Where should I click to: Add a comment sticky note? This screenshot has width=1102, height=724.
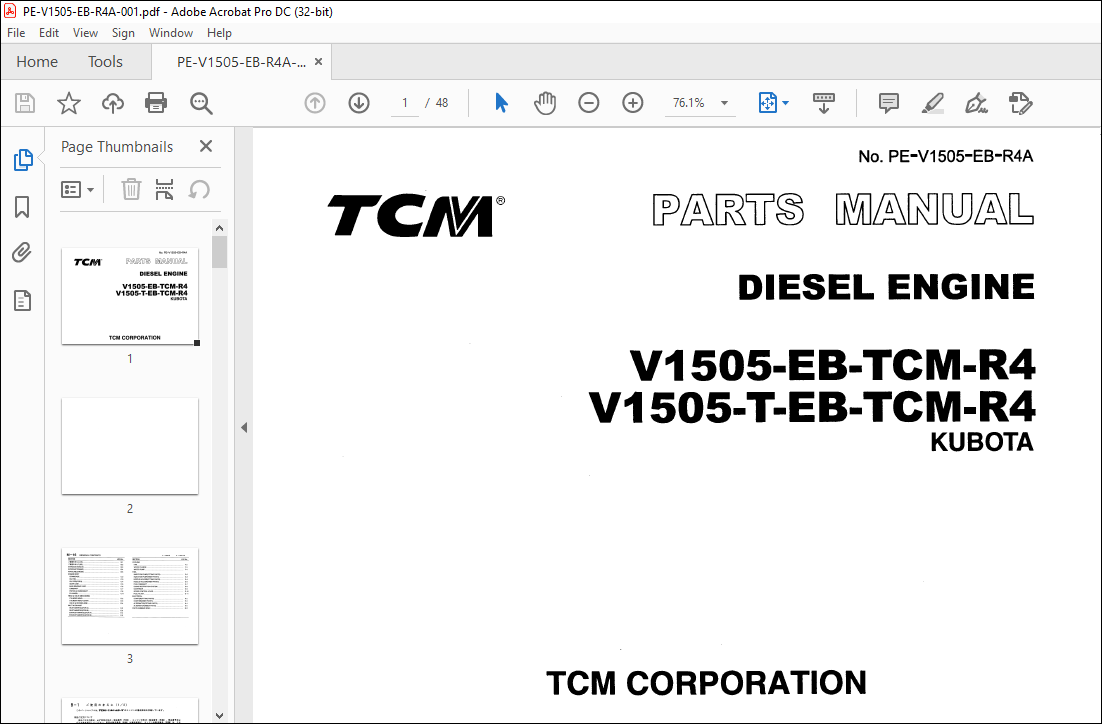click(x=888, y=103)
